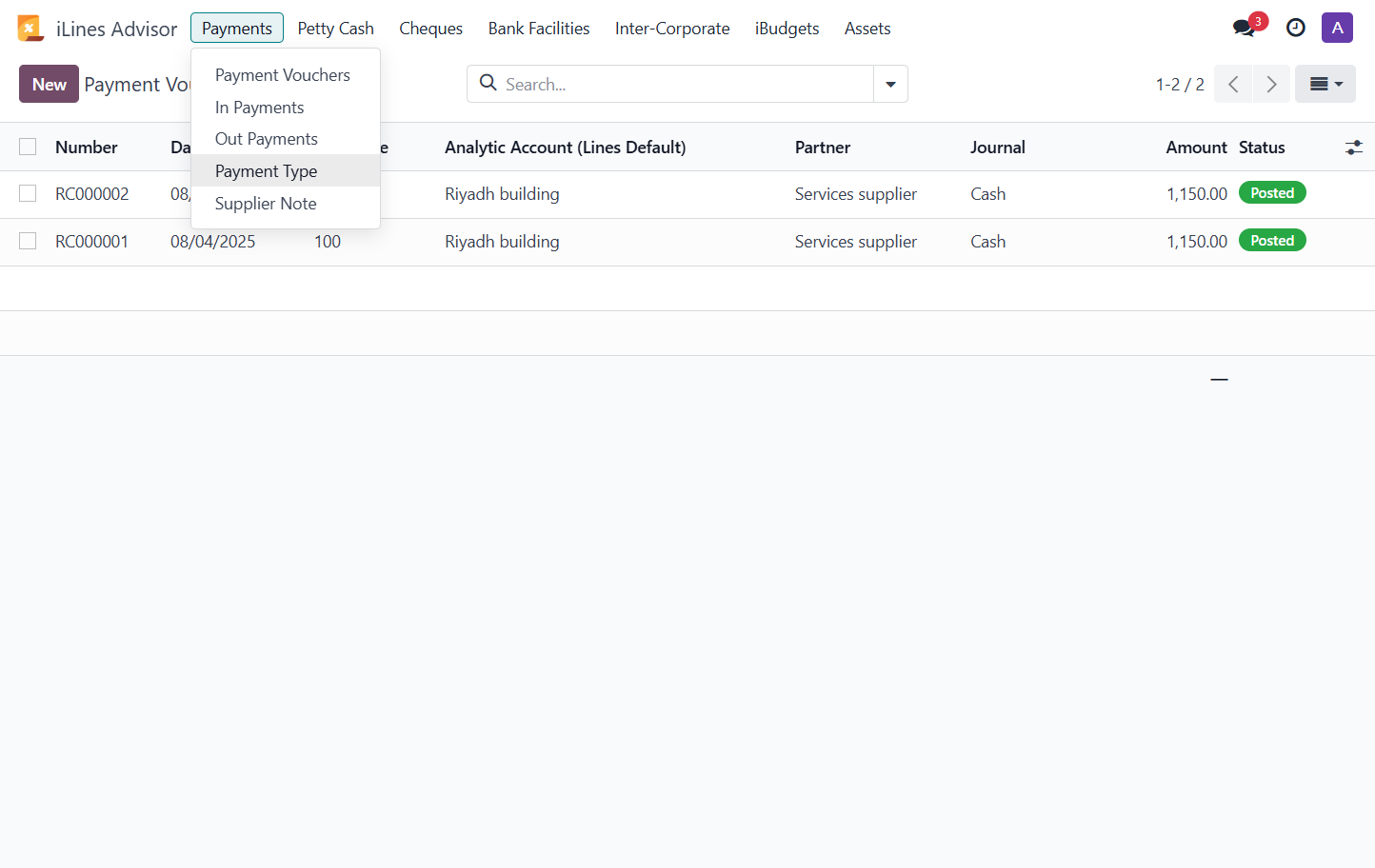Open the Bank Facilities menu

click(539, 28)
